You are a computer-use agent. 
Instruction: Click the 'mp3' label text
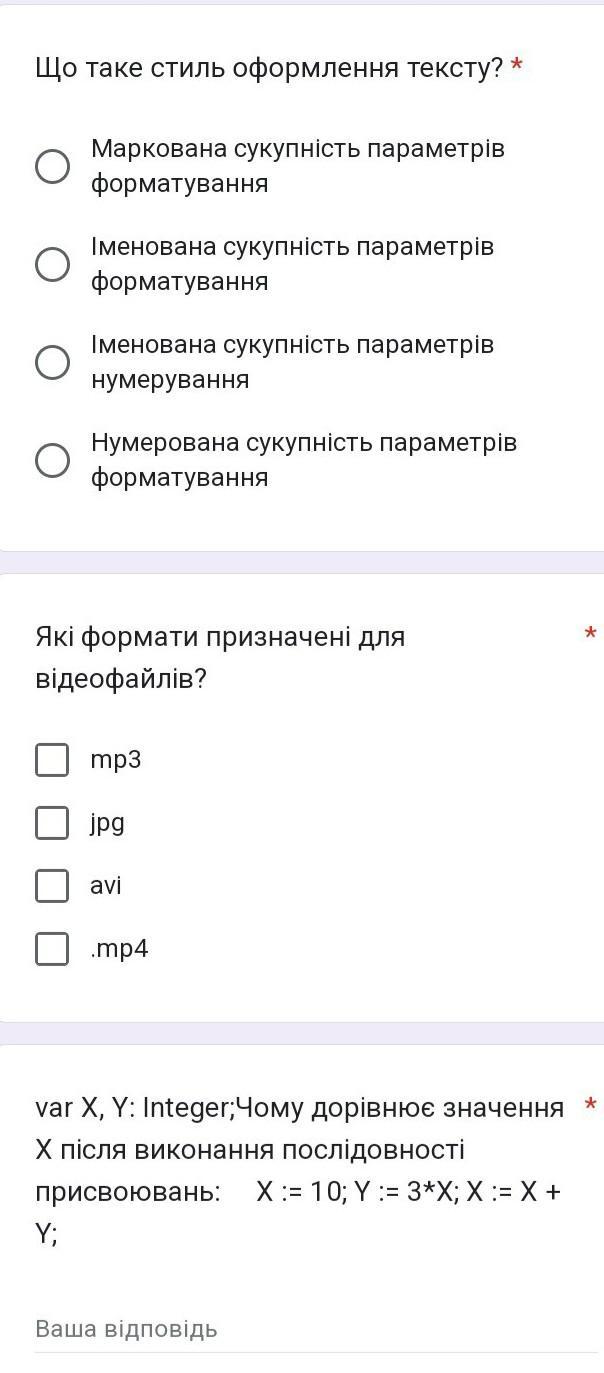pos(116,760)
